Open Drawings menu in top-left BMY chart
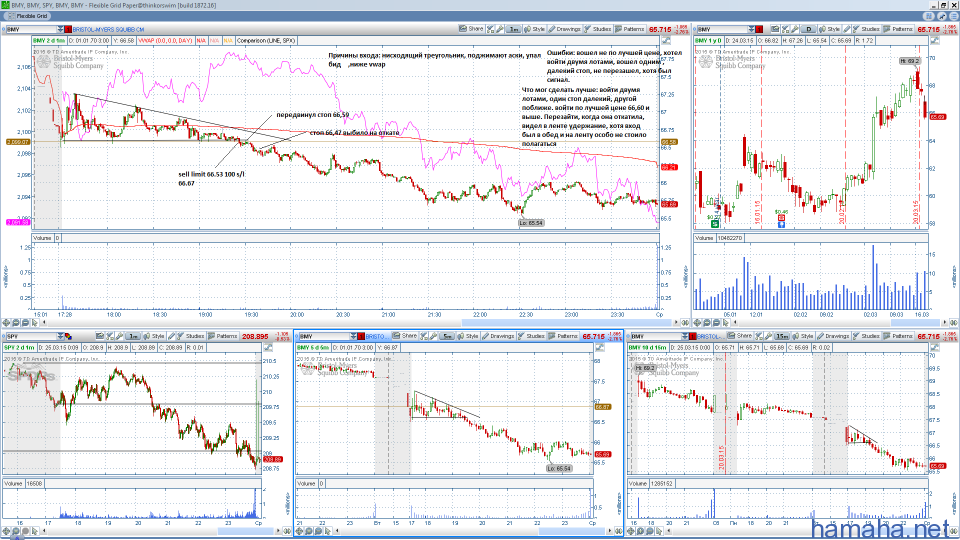960x540 pixels. pos(564,29)
